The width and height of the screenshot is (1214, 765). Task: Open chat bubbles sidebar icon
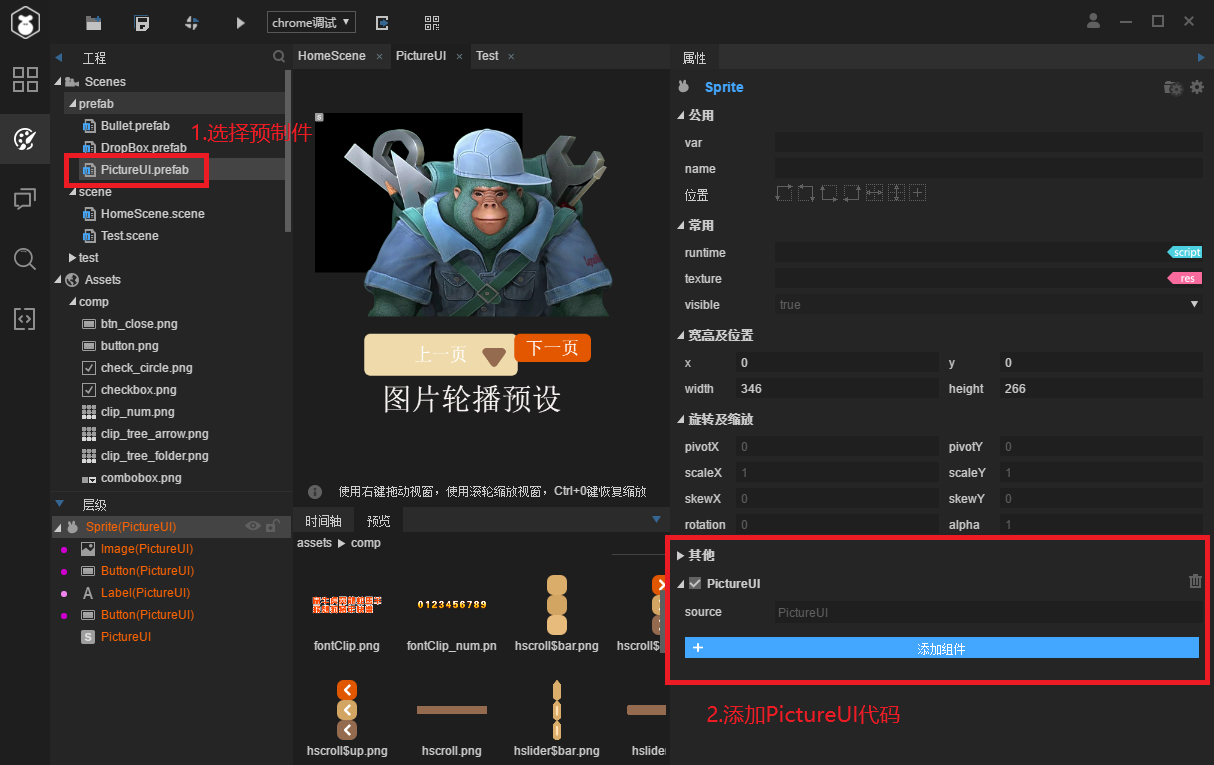[25, 199]
